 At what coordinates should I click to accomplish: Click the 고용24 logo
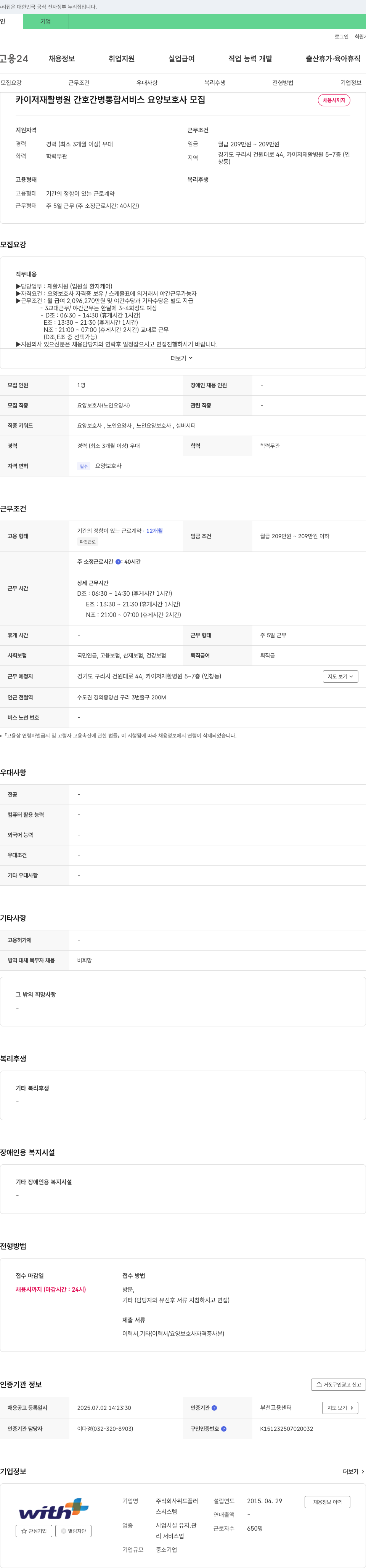[x=14, y=58]
